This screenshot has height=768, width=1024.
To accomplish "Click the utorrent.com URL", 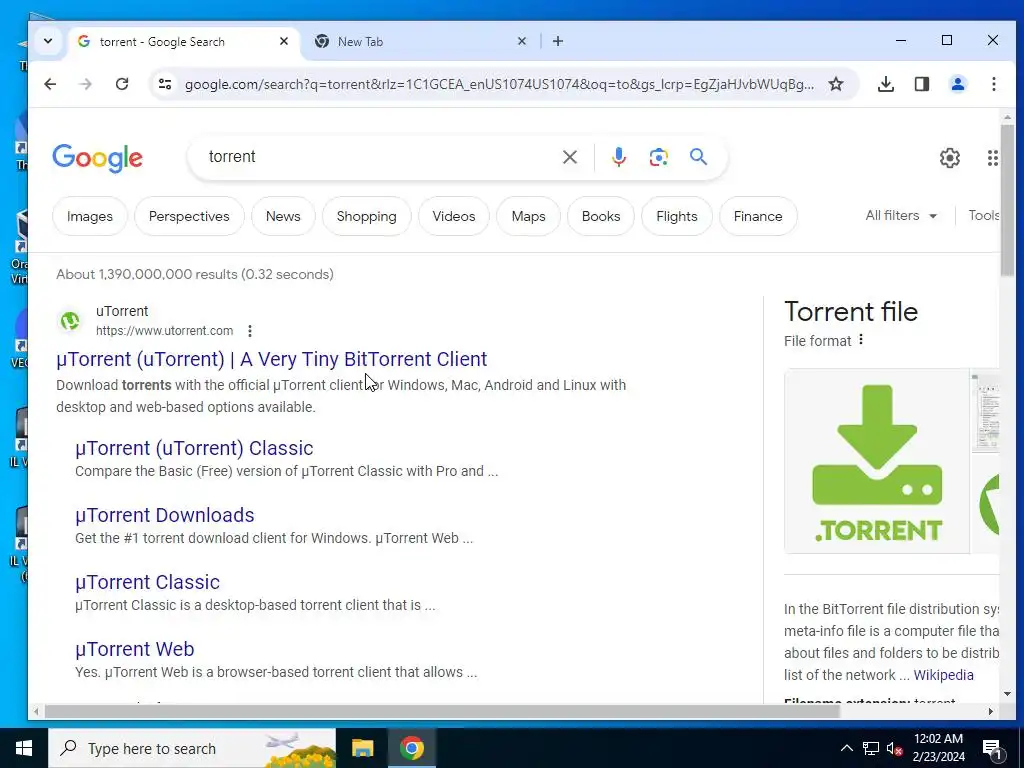I will point(165,331).
